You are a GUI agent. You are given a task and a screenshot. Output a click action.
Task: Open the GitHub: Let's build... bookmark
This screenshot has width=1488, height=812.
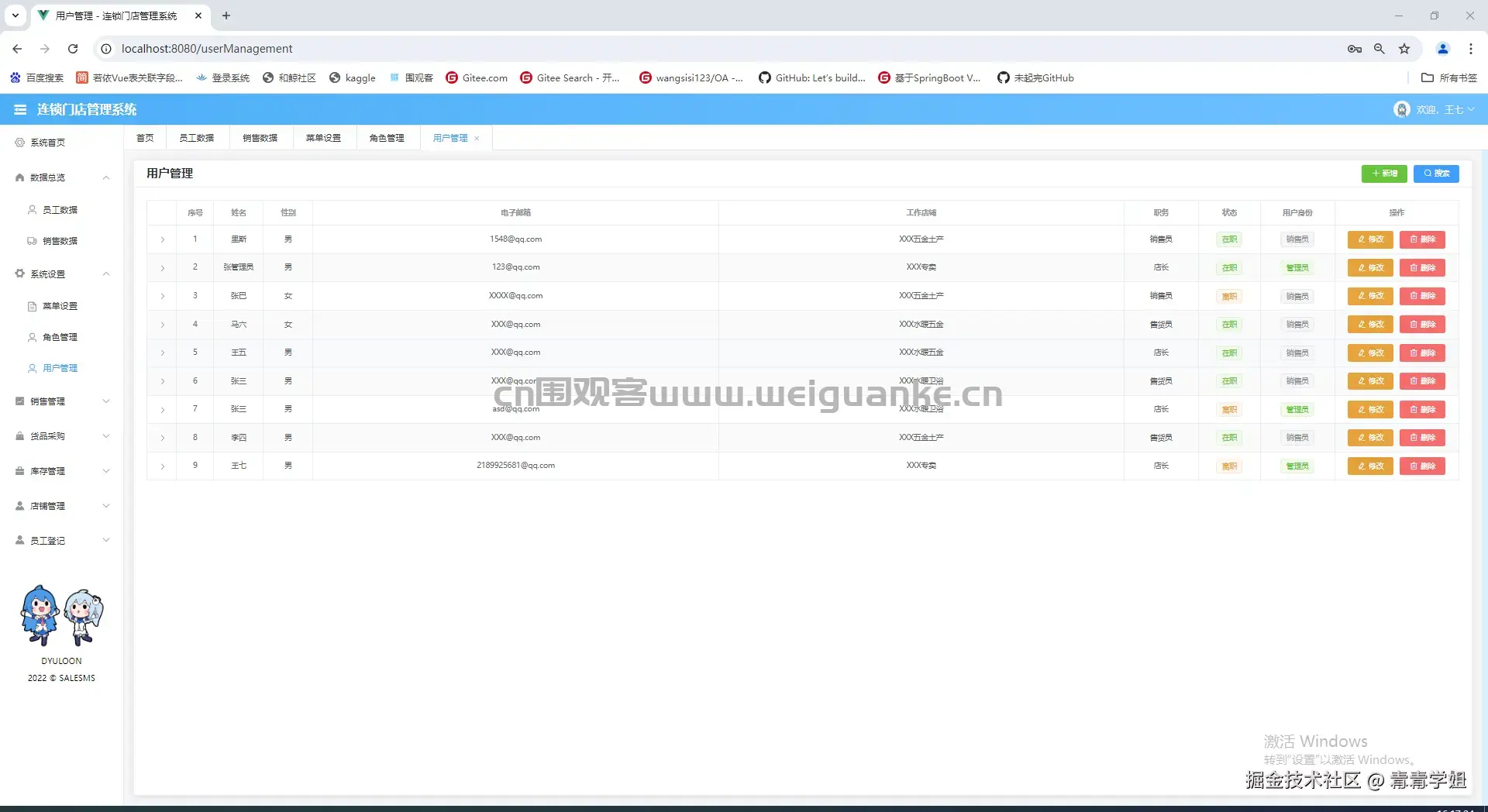812,77
